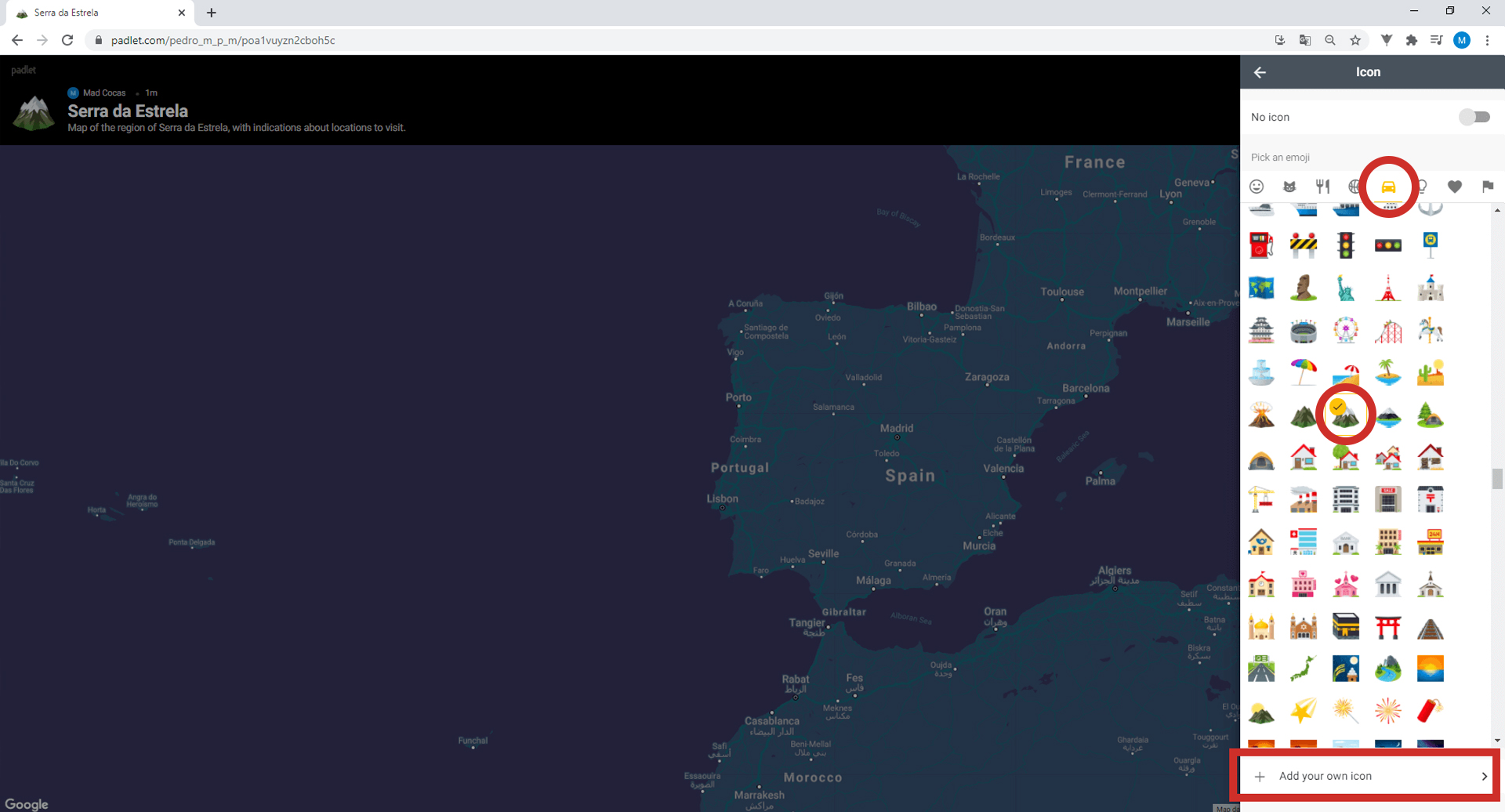This screenshot has height=812, width=1505.
Task: Pick the colorful beach umbrella emoji
Action: click(1304, 372)
